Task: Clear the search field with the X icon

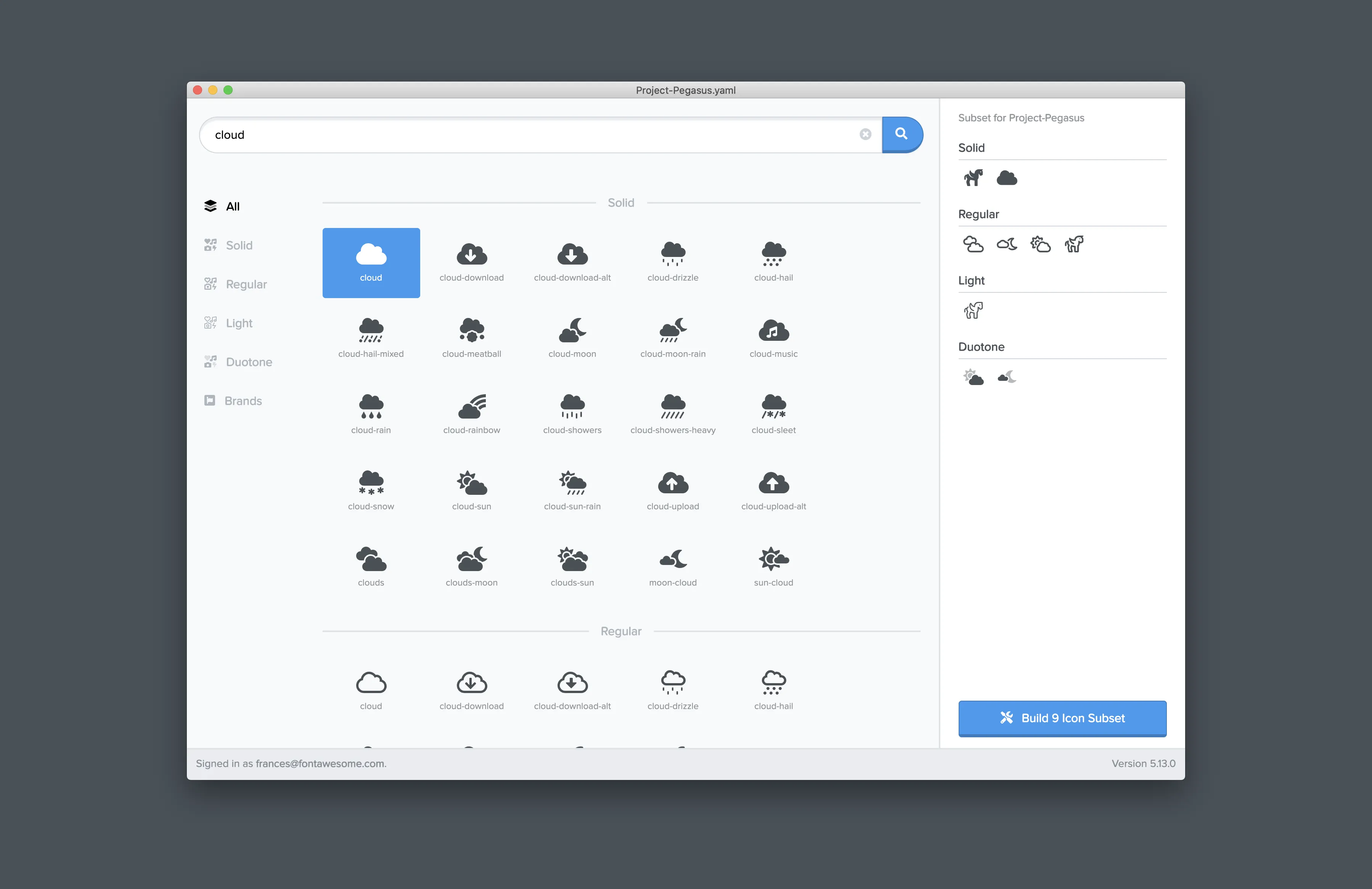Action: pos(865,134)
